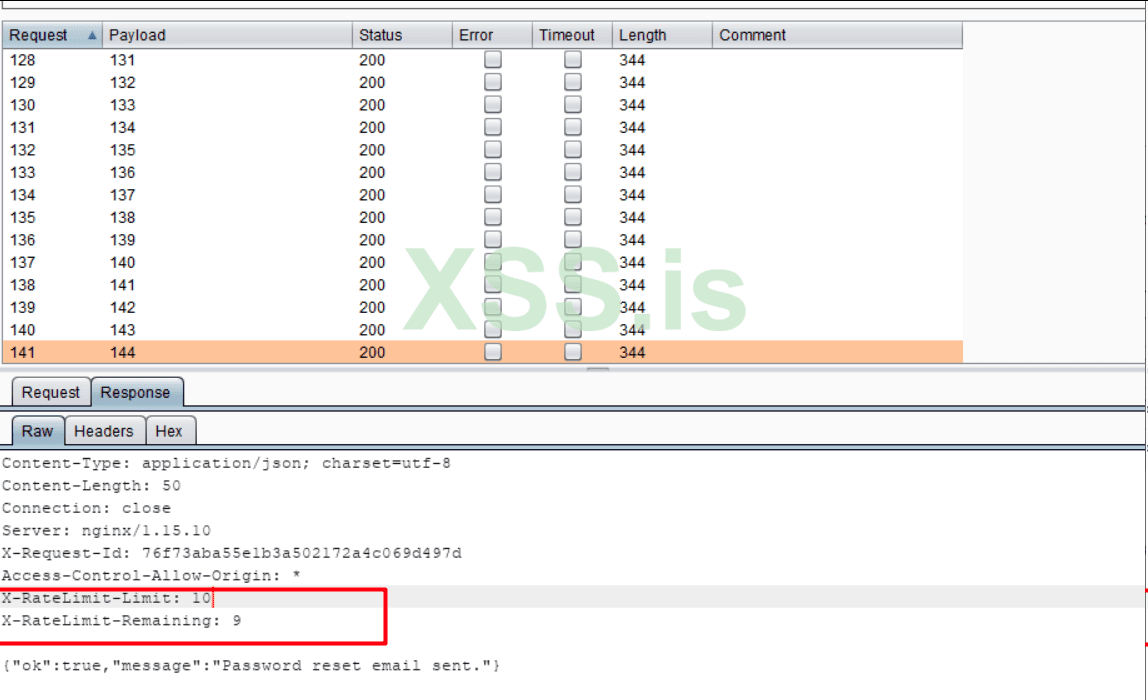Click the Access-Control-Allow-Origin header line
Screen dimensions: 1148x700
(x=151, y=576)
